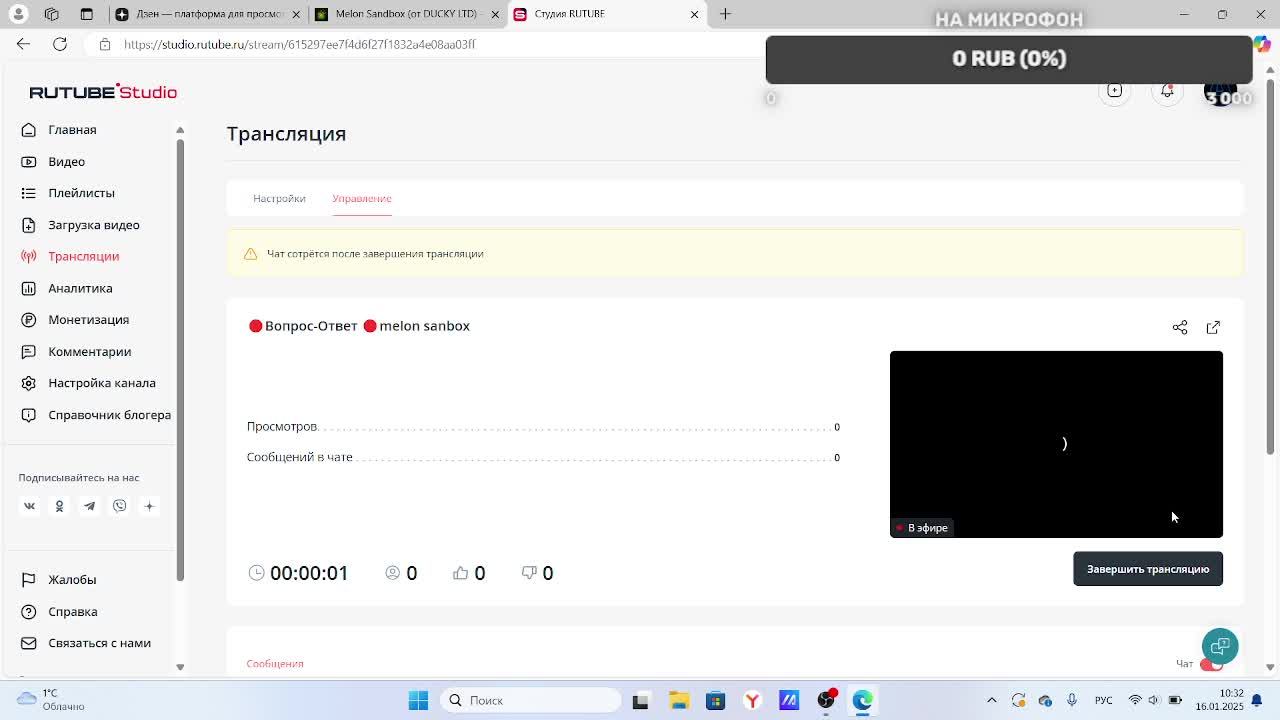Open the VK social link icon
This screenshot has width=1280, height=720.
click(29, 506)
